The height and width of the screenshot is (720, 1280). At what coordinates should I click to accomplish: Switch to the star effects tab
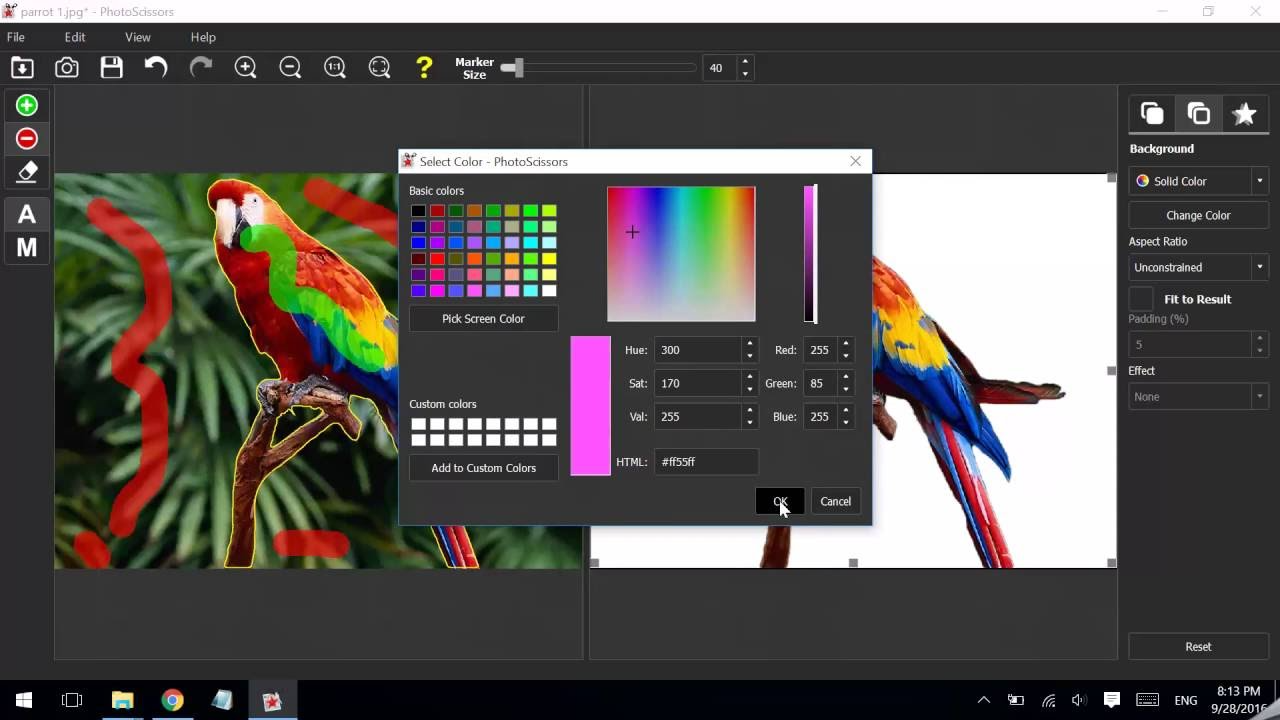[1244, 114]
